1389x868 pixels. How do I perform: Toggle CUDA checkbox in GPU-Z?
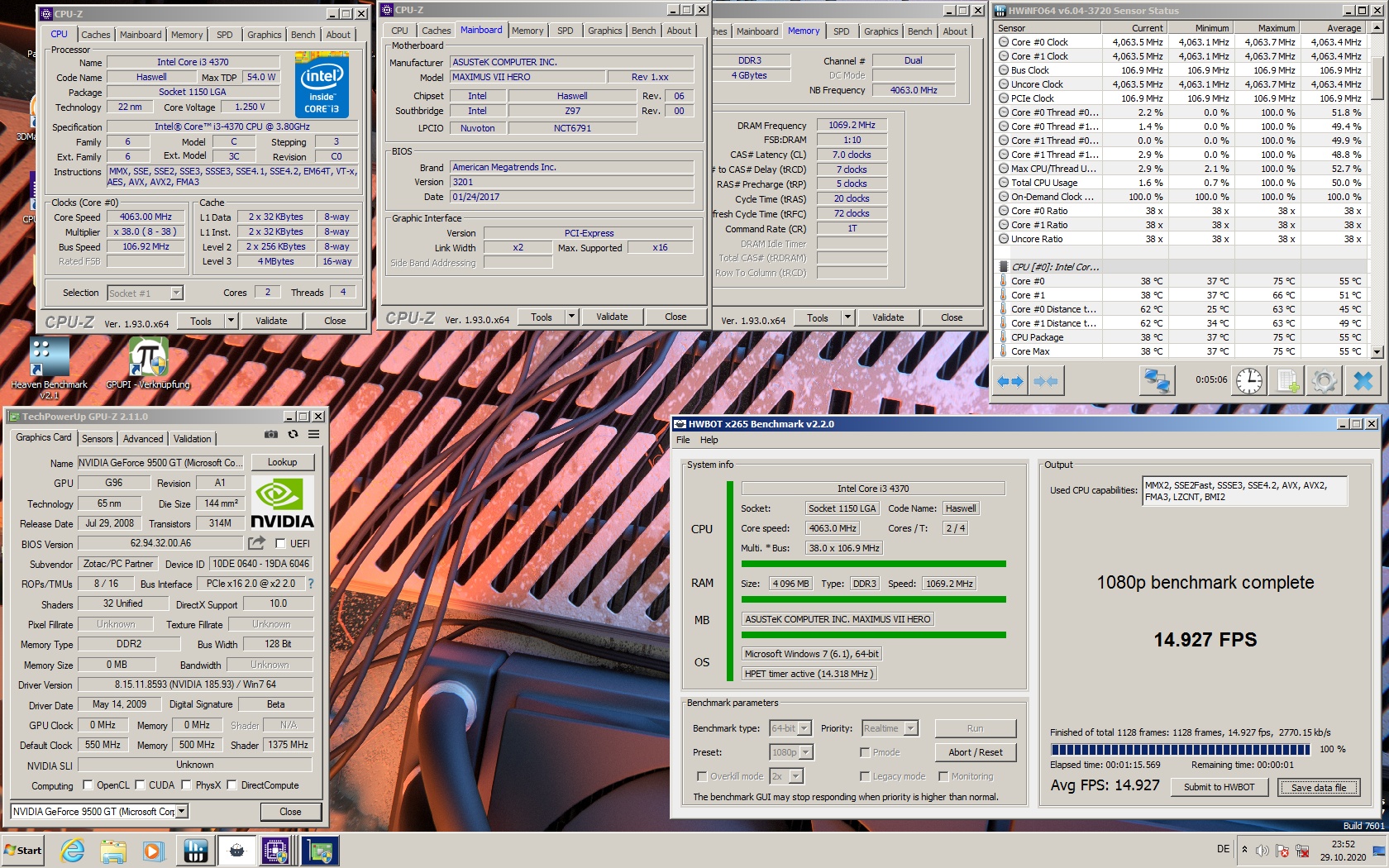pos(140,785)
